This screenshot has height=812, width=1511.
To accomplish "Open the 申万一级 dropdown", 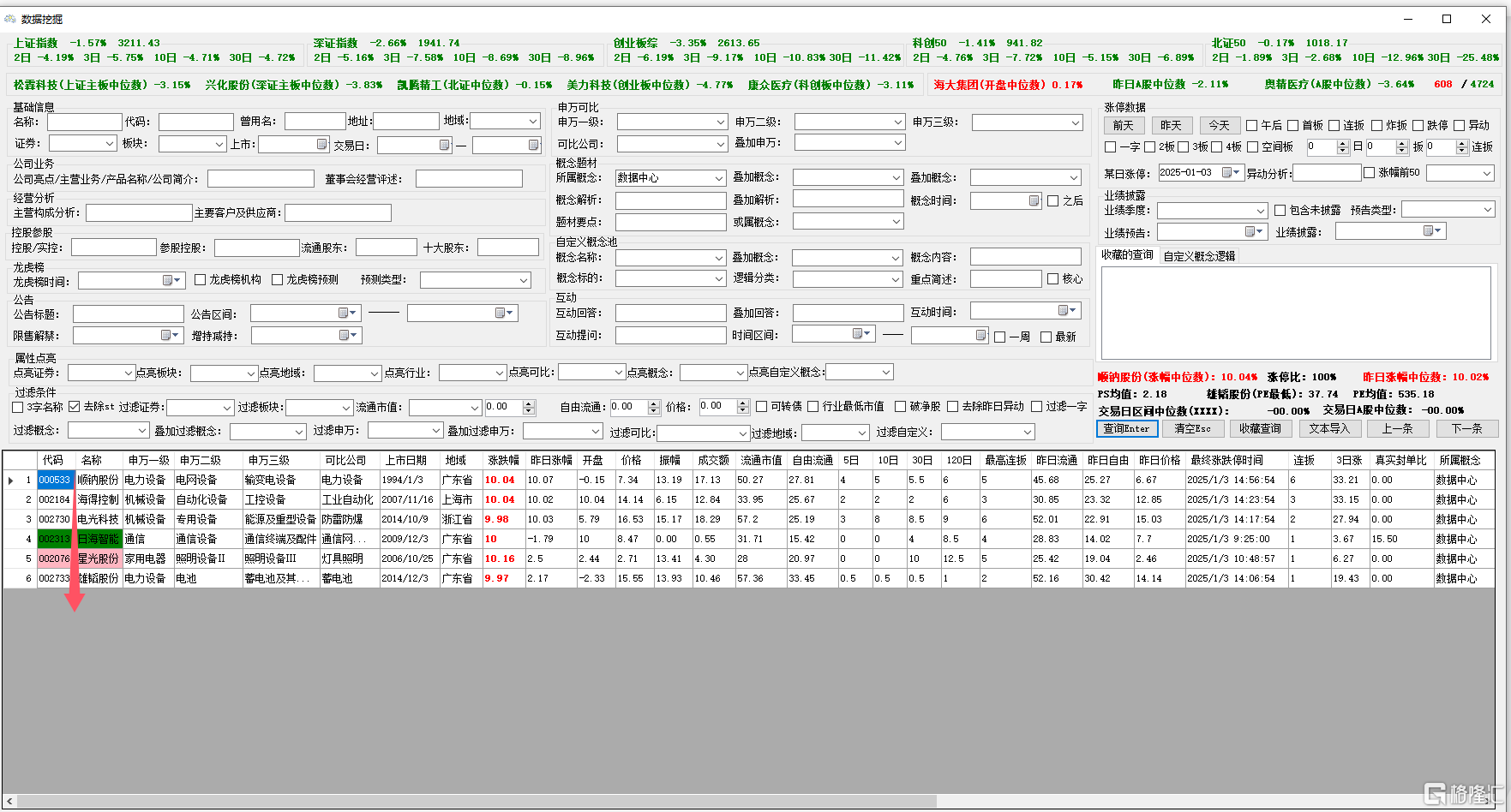I will coord(721,122).
